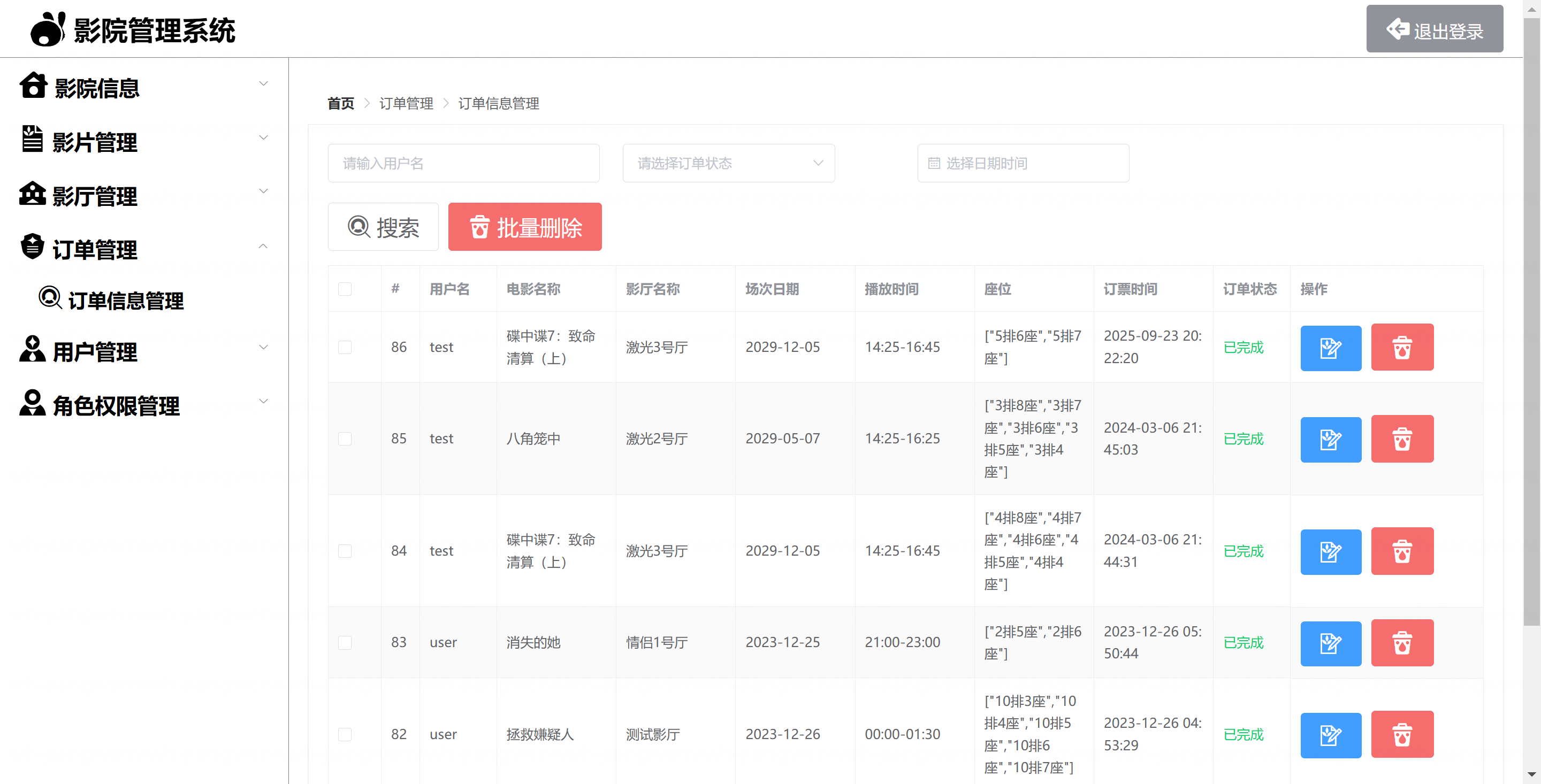Viewport: 1541px width, 784px height.
Task: Click the vertical page scrollbar thumb
Action: click(x=1531, y=323)
